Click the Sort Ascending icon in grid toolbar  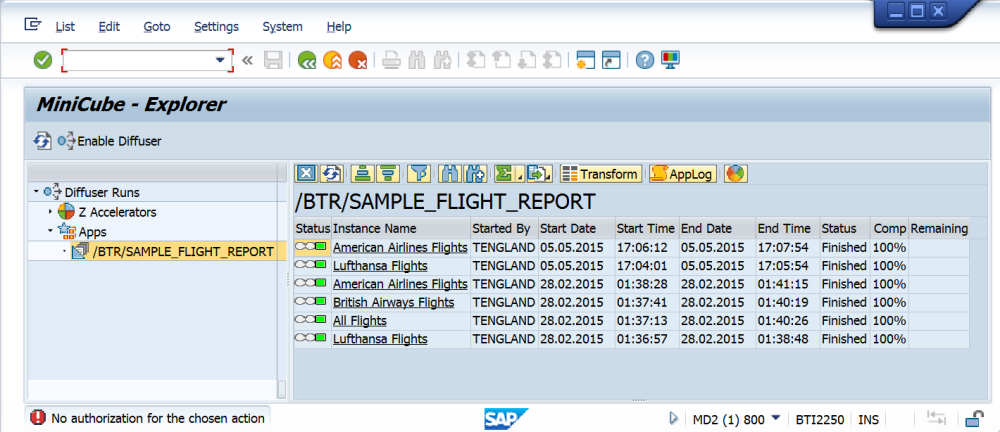pos(365,174)
